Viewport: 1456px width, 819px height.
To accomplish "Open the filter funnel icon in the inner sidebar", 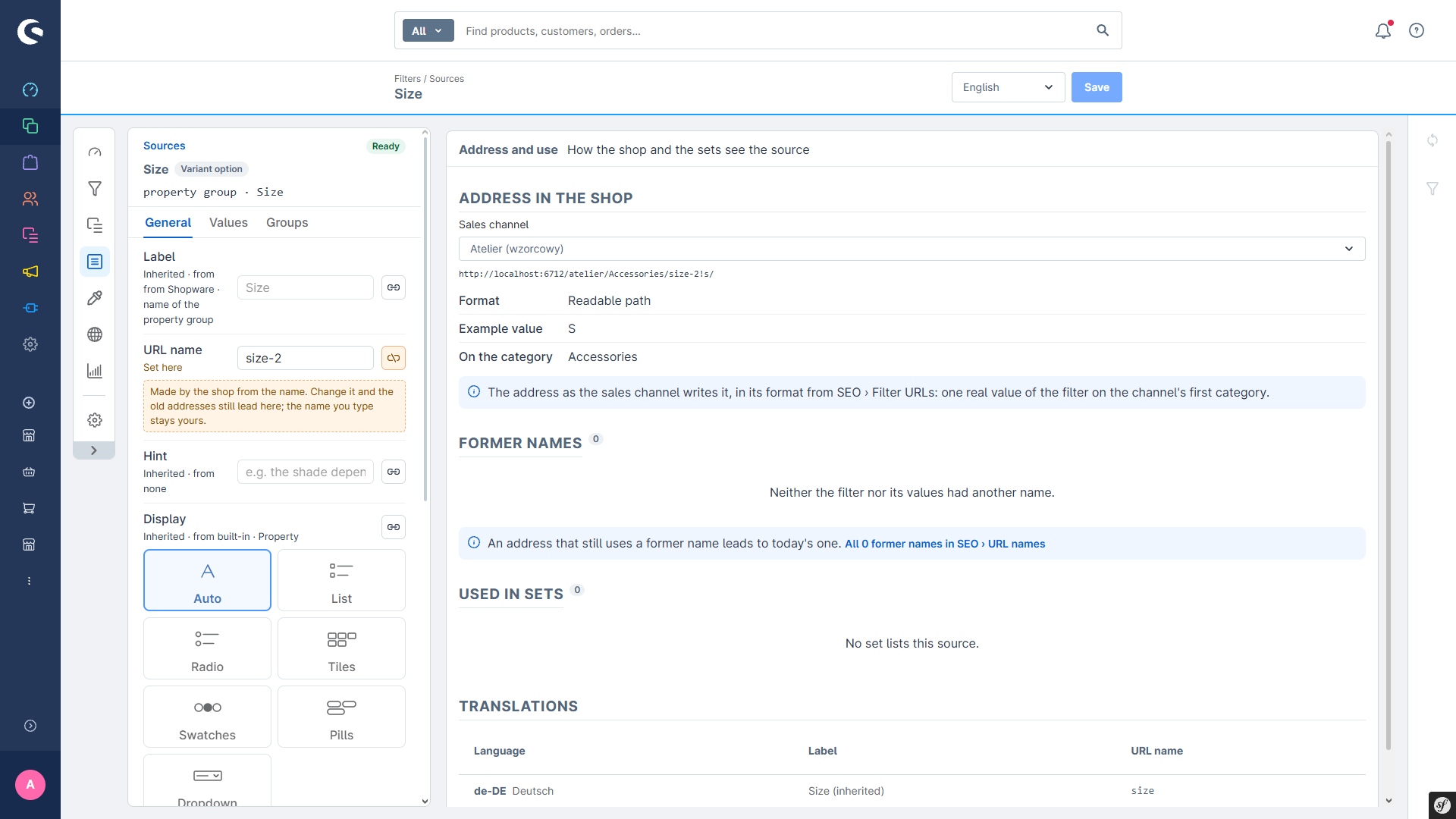I will 95,189.
